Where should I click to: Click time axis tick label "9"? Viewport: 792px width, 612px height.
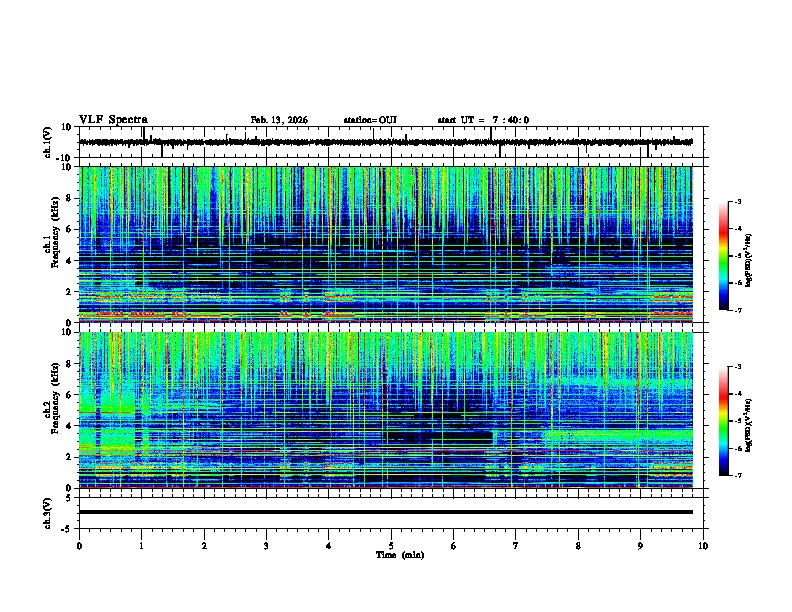coord(640,546)
